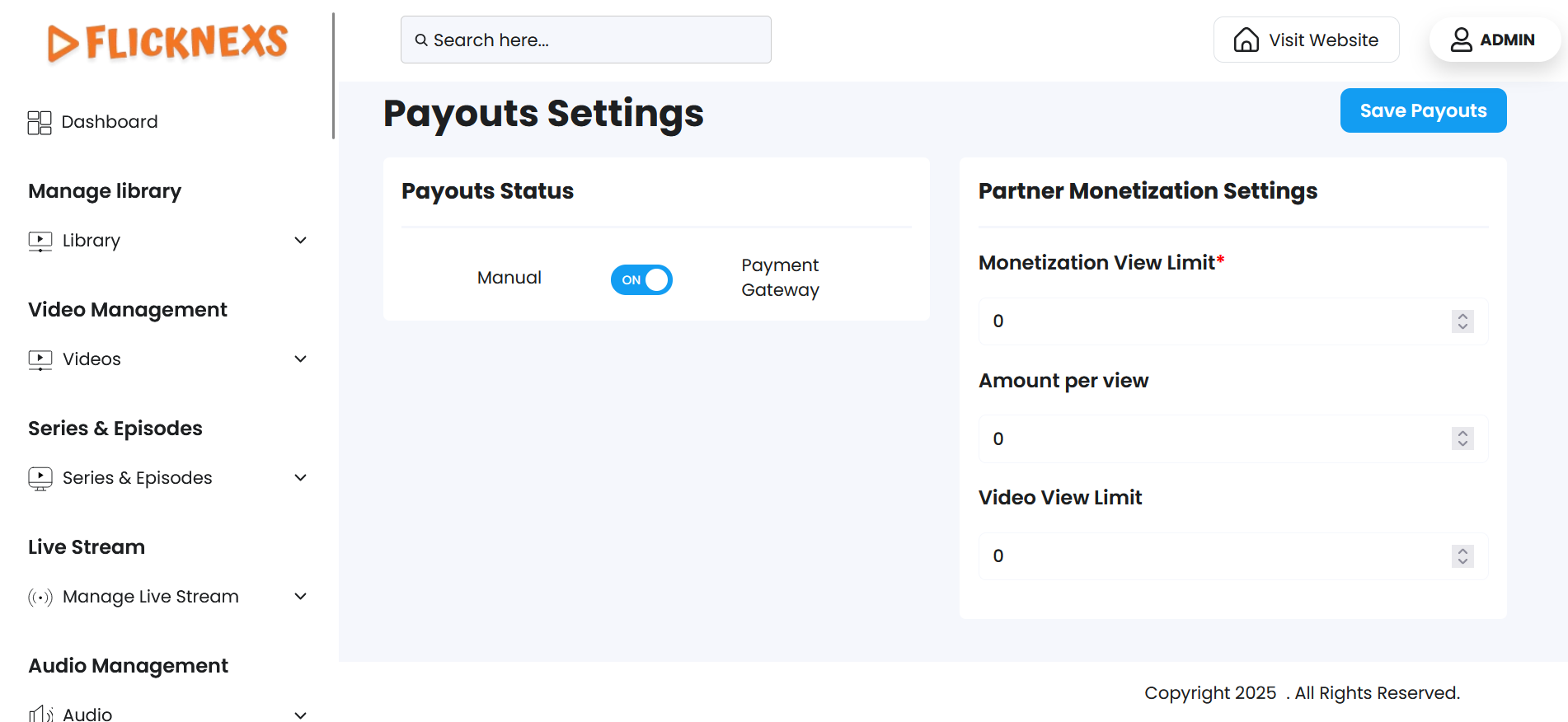
Task: Expand the Videos submenu chevron
Action: point(301,359)
